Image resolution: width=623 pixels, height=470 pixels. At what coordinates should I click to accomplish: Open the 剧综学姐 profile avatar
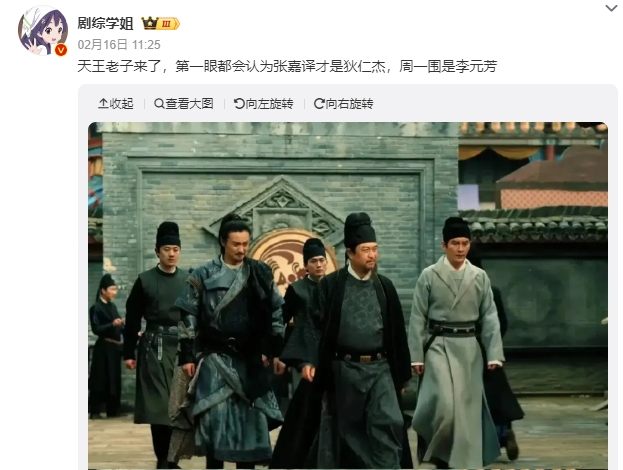tap(43, 30)
